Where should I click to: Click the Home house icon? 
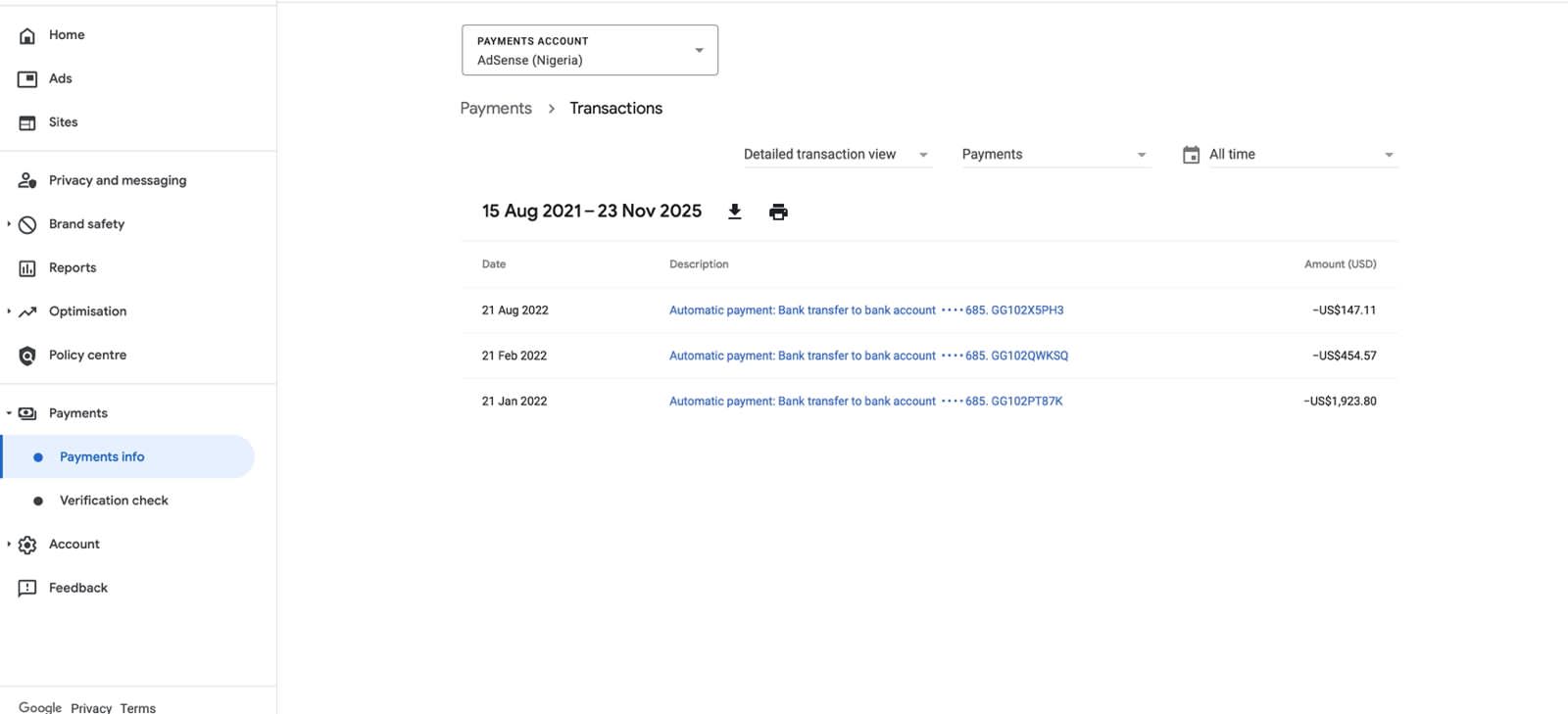(27, 35)
